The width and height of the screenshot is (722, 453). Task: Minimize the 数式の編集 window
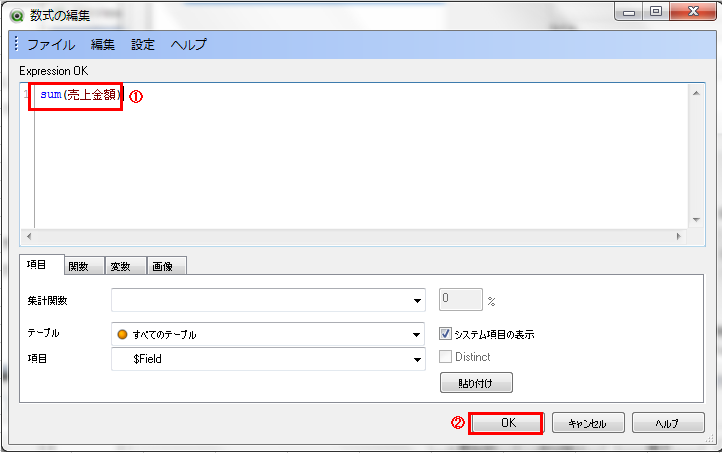[x=629, y=12]
